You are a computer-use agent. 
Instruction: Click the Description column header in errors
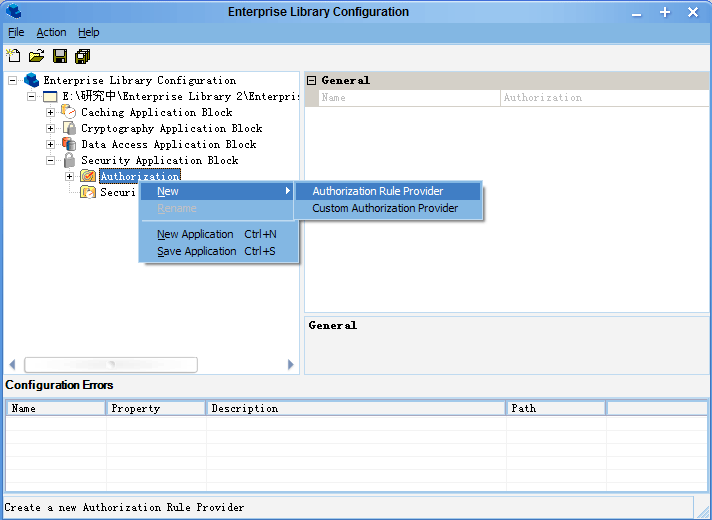(x=356, y=408)
